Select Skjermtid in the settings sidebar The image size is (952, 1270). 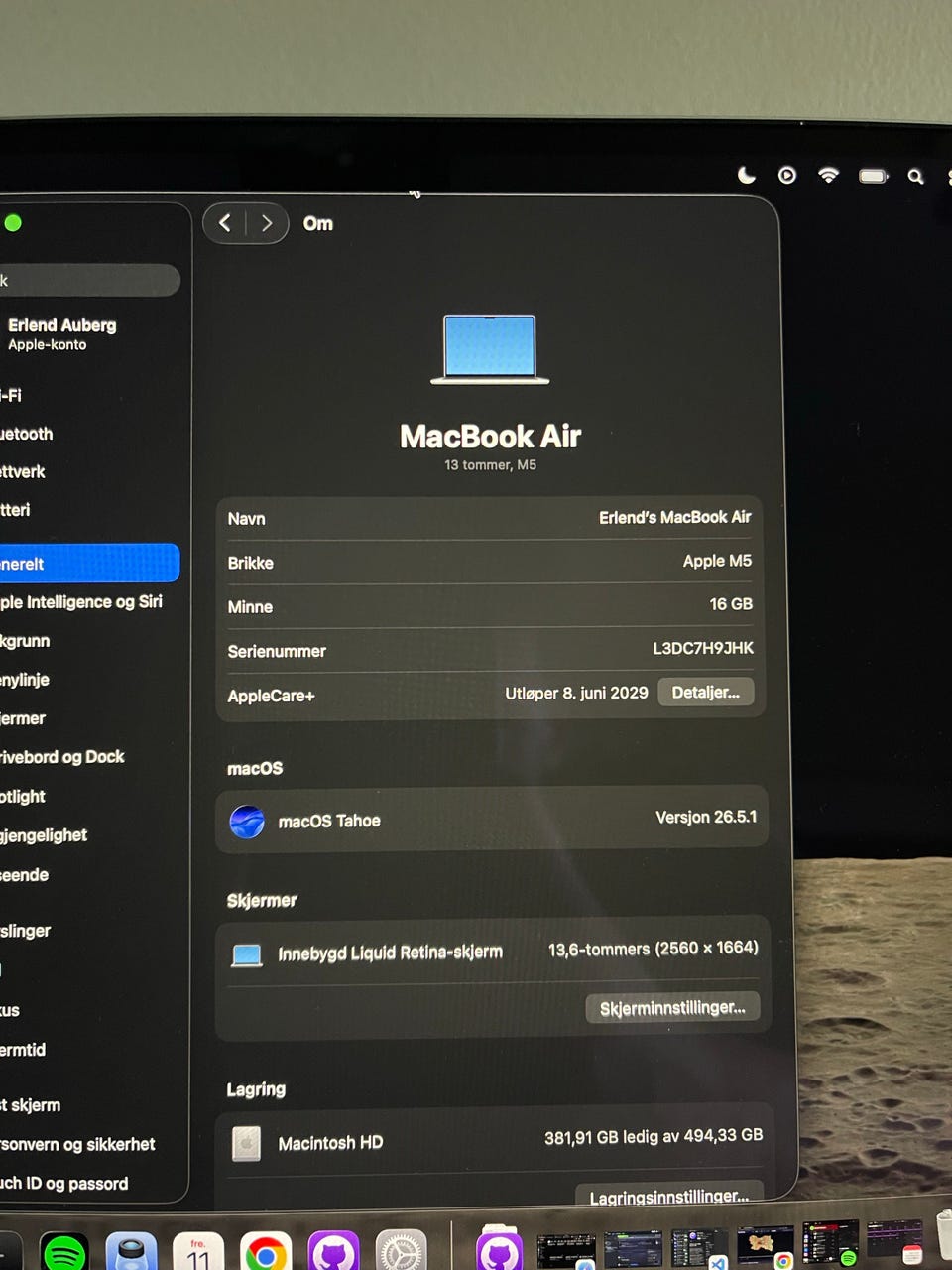pos(23,1050)
